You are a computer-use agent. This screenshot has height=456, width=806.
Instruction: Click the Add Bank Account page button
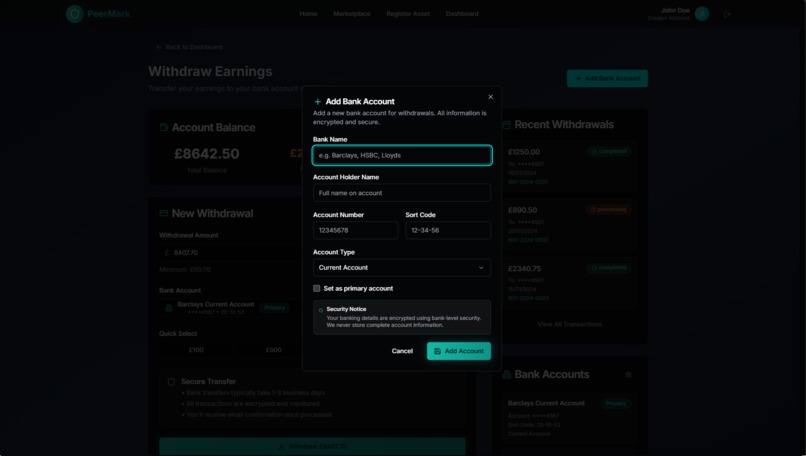(607, 79)
